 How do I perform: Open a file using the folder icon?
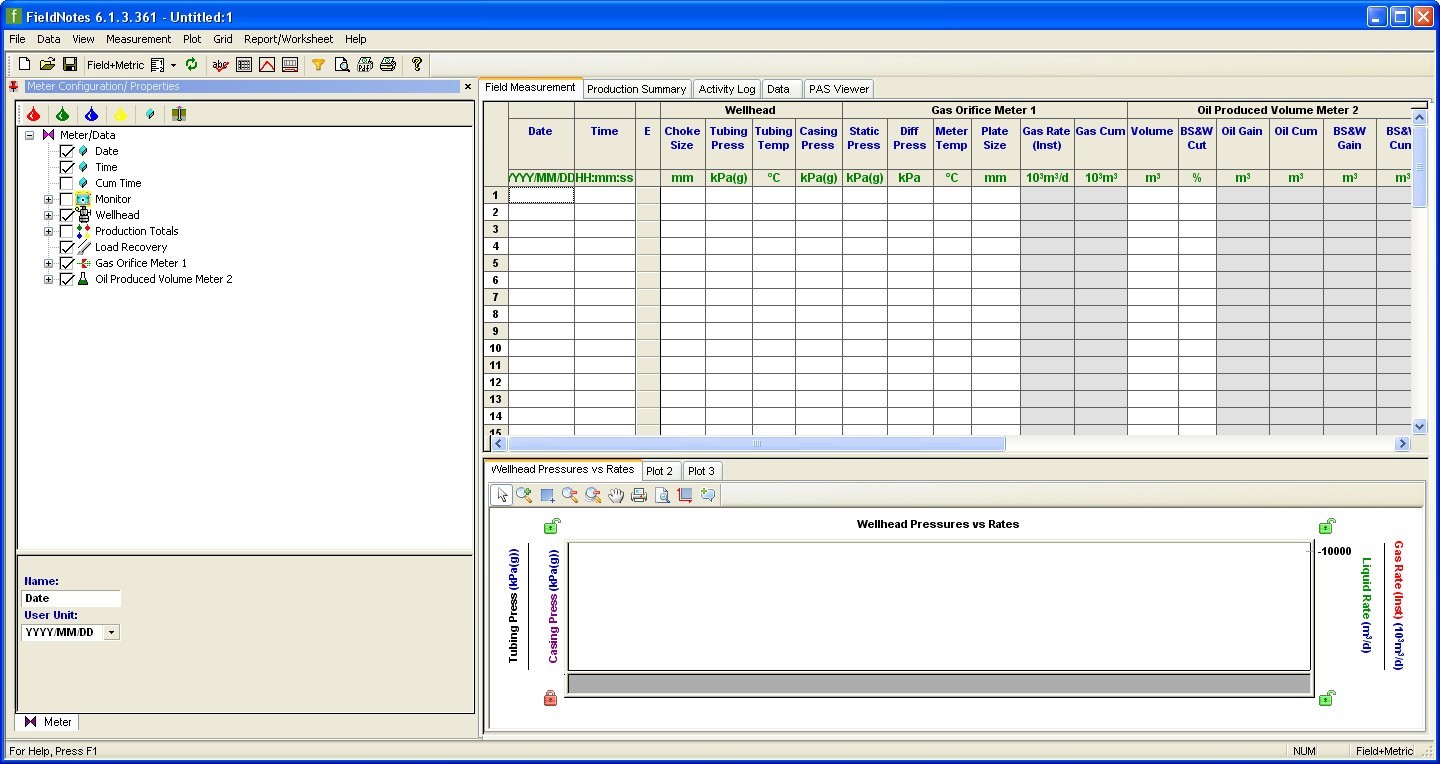coord(47,64)
